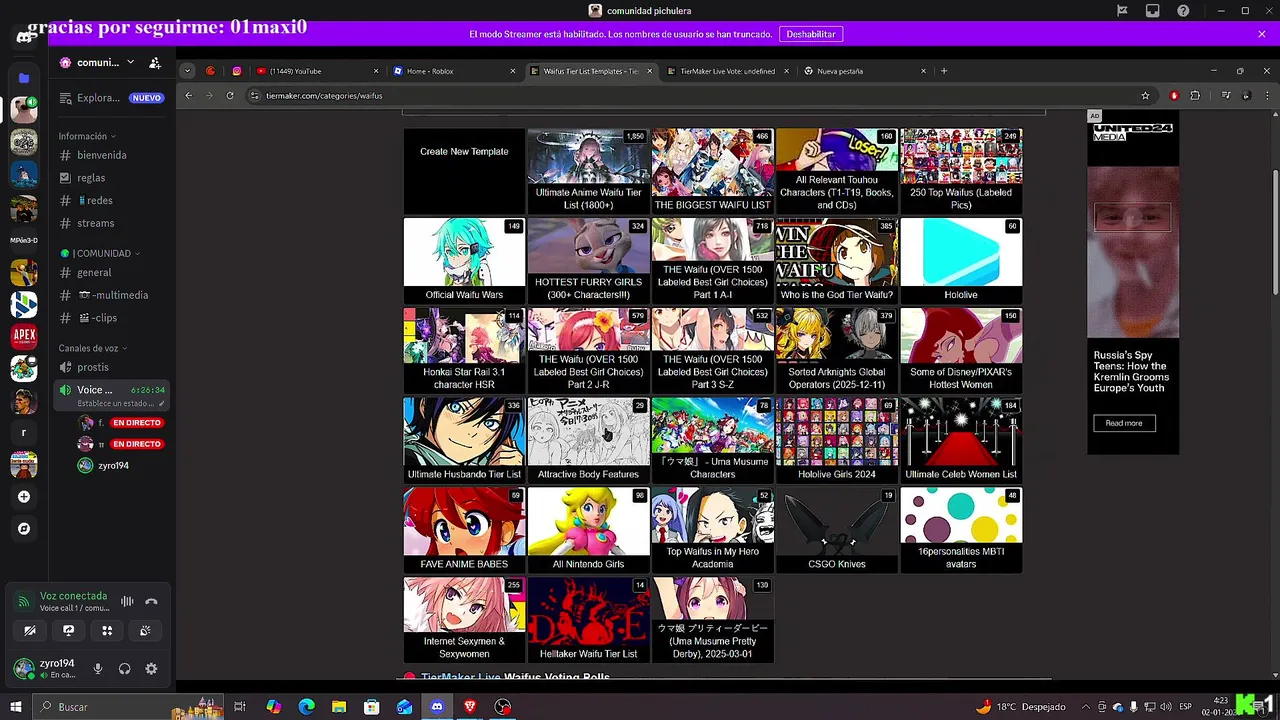Image resolution: width=1280 pixels, height=720 pixels.
Task: Go back in the browser
Action: tap(189, 96)
